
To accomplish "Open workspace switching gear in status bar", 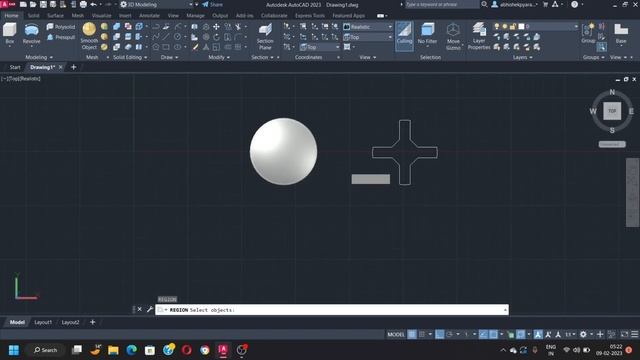I will pos(583,334).
